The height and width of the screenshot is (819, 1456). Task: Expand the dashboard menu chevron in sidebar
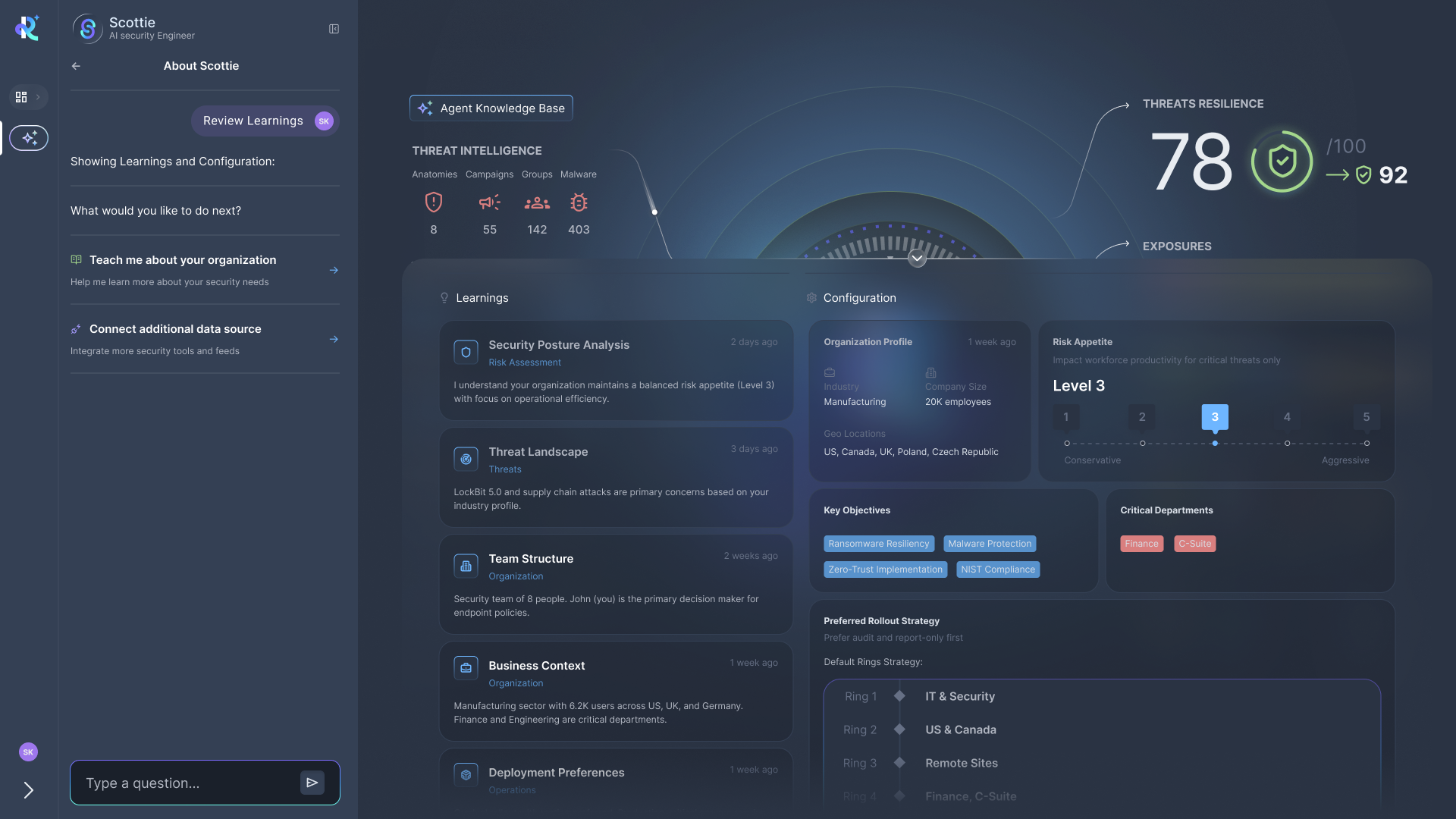[38, 97]
